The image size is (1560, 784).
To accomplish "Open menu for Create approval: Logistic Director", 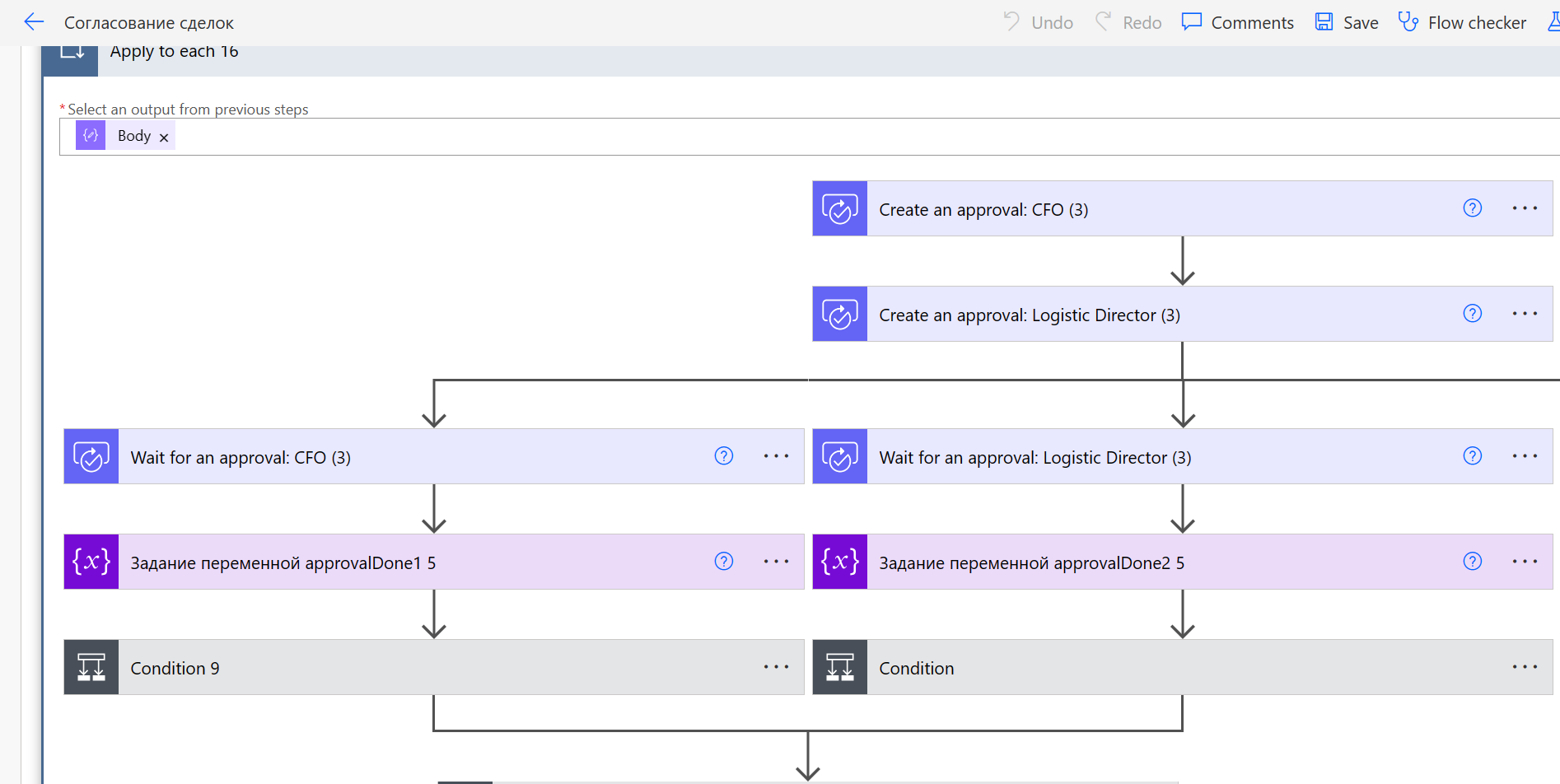I will (1525, 314).
